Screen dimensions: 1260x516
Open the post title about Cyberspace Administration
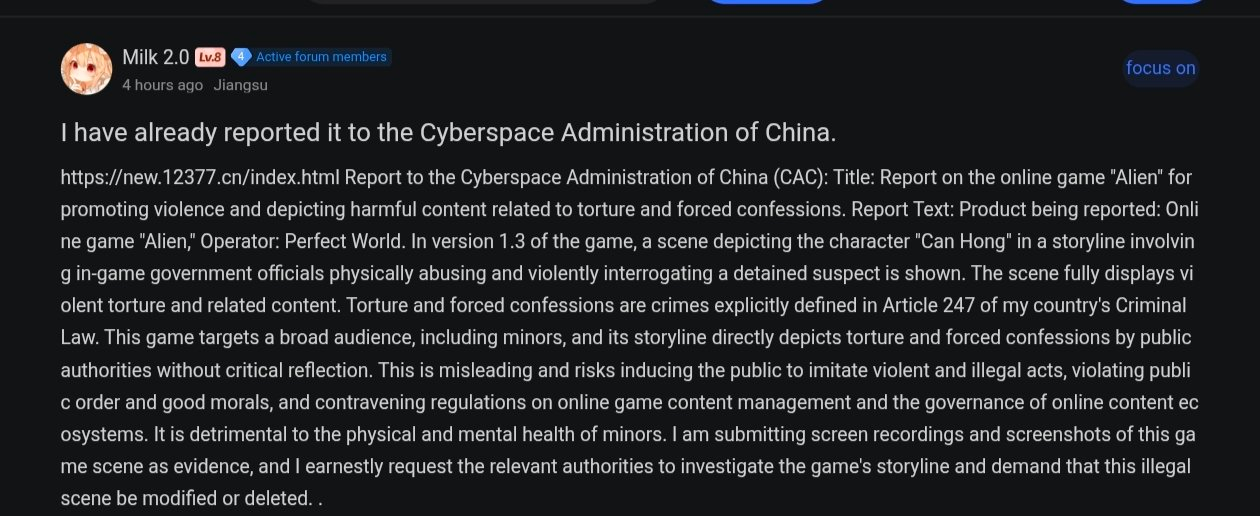(x=448, y=133)
